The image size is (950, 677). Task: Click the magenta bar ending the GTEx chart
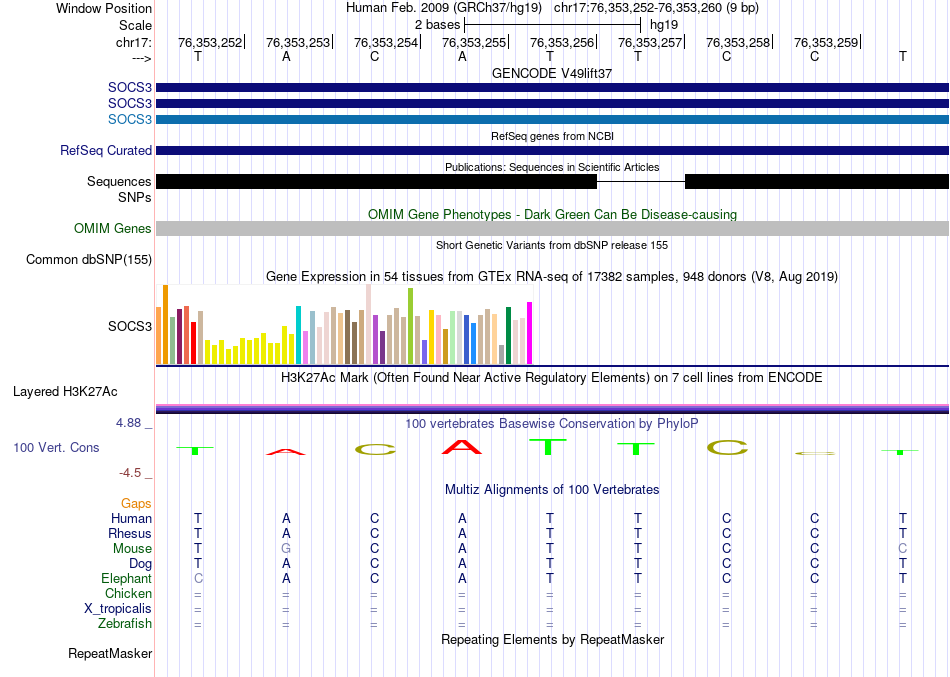click(x=530, y=333)
